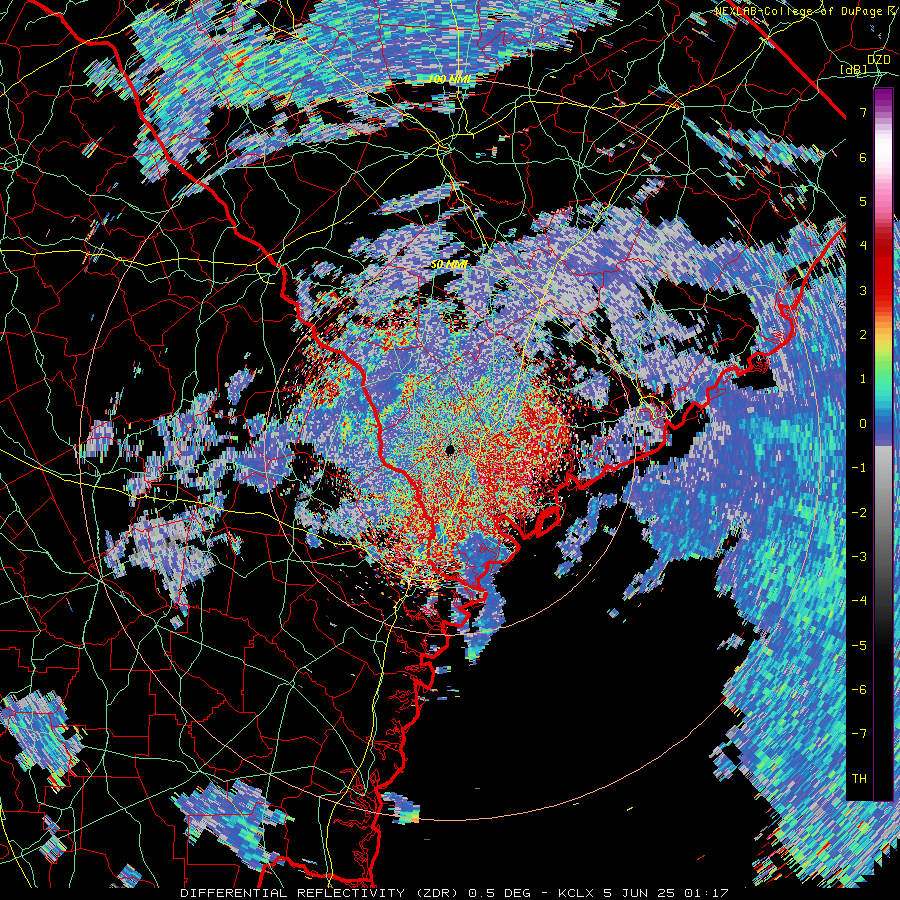The image size is (900, 900).
Task: Click the scale value "-1"
Action: point(859,468)
